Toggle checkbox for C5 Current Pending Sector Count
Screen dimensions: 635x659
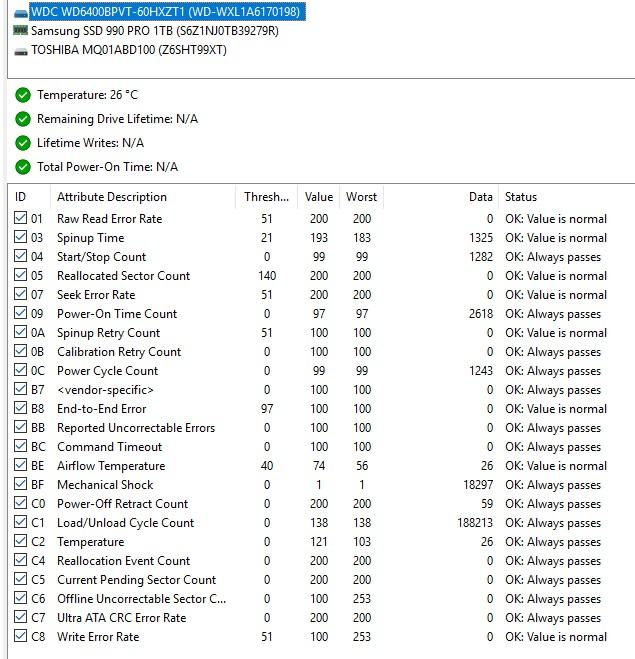click(x=20, y=579)
